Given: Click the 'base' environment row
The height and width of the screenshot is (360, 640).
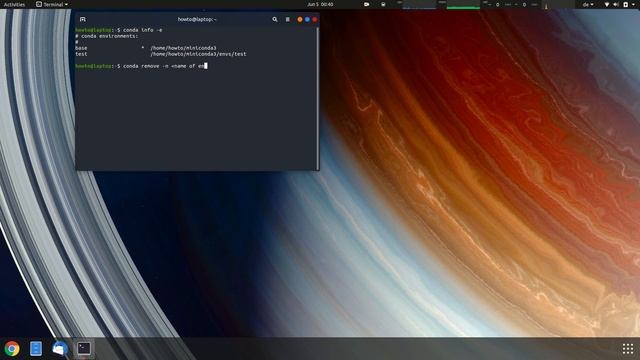Looking at the screenshot, I should [146, 48].
